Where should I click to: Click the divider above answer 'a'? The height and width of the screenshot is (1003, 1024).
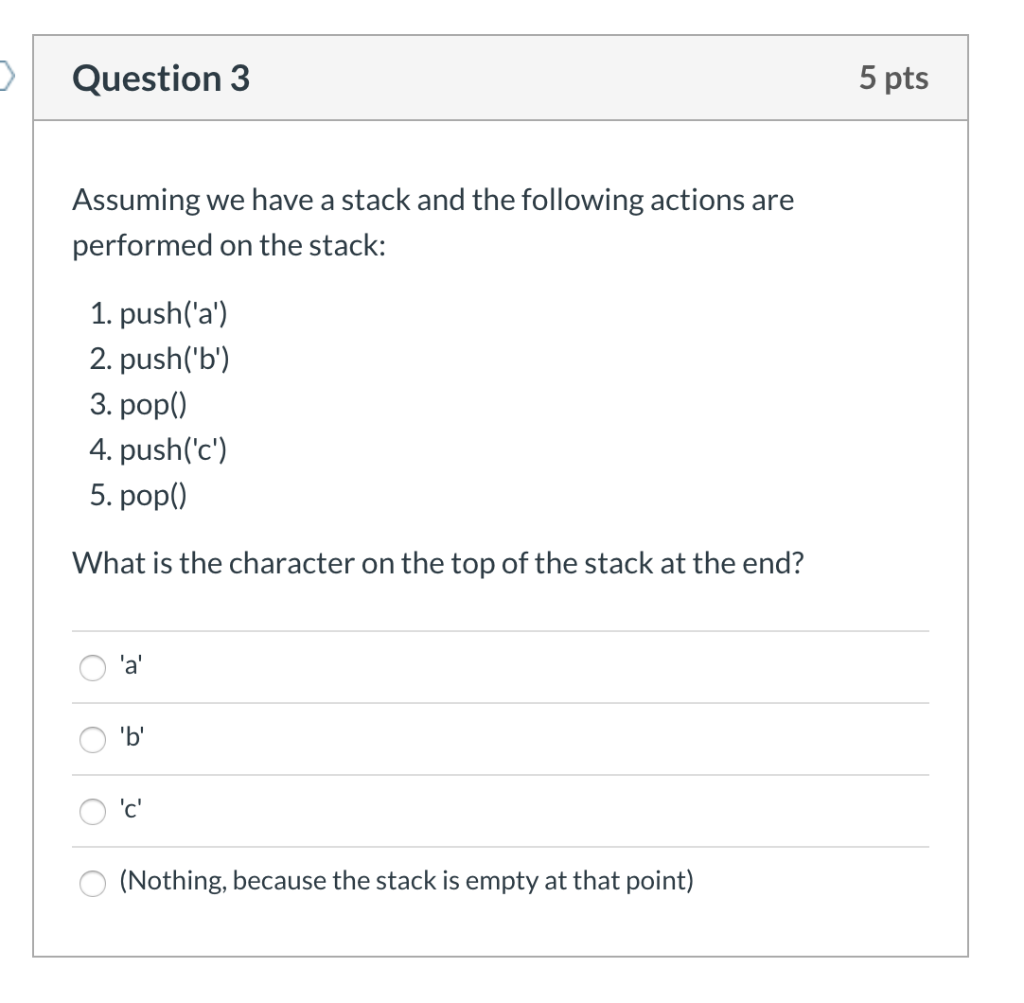(x=500, y=630)
